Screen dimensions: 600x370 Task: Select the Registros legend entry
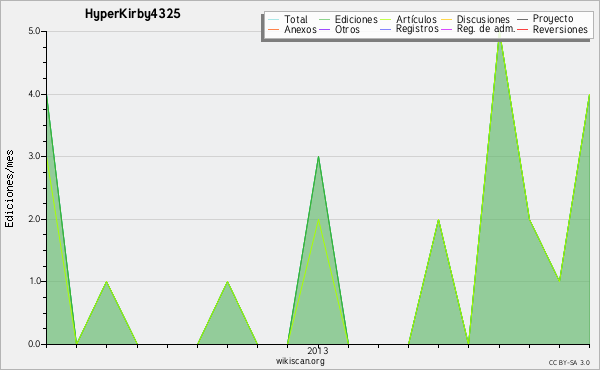417,29
